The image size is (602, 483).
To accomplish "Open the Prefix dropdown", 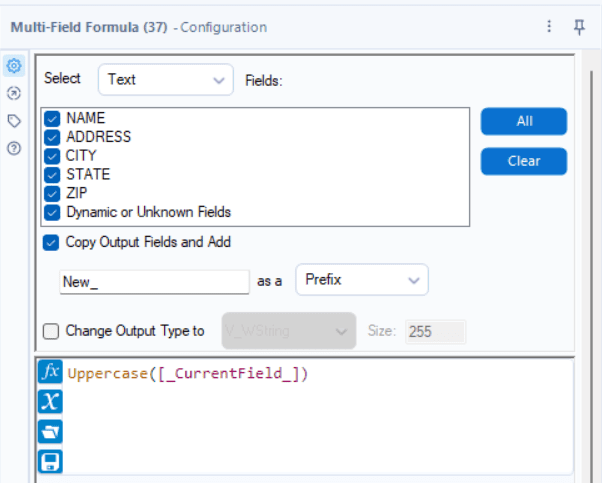I will pos(362,280).
